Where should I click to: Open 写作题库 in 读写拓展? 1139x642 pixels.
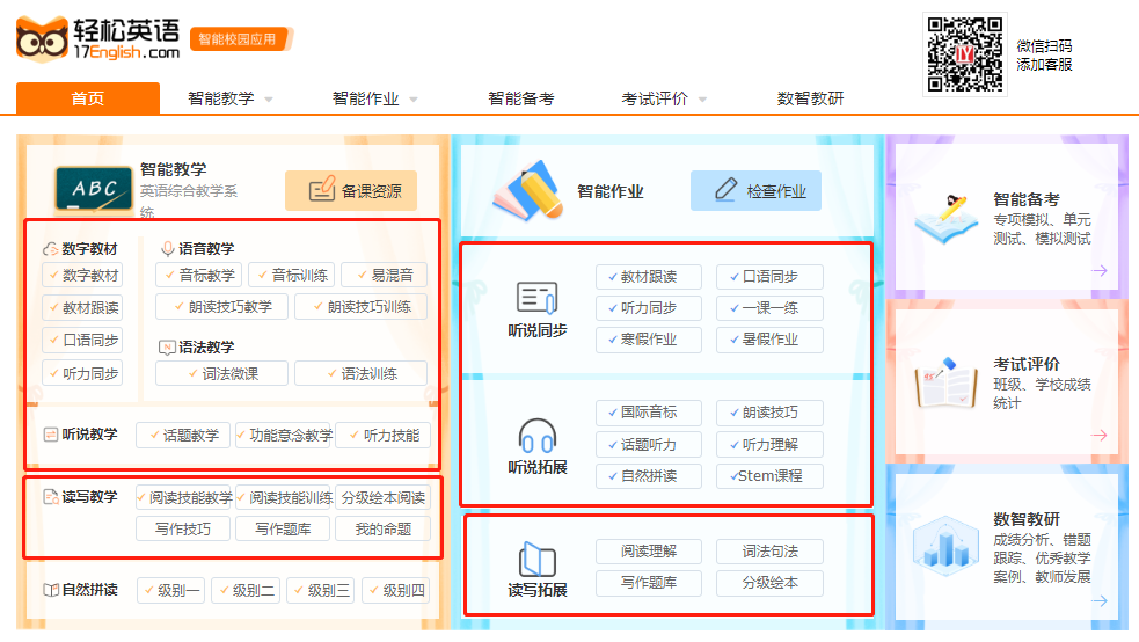click(x=649, y=583)
